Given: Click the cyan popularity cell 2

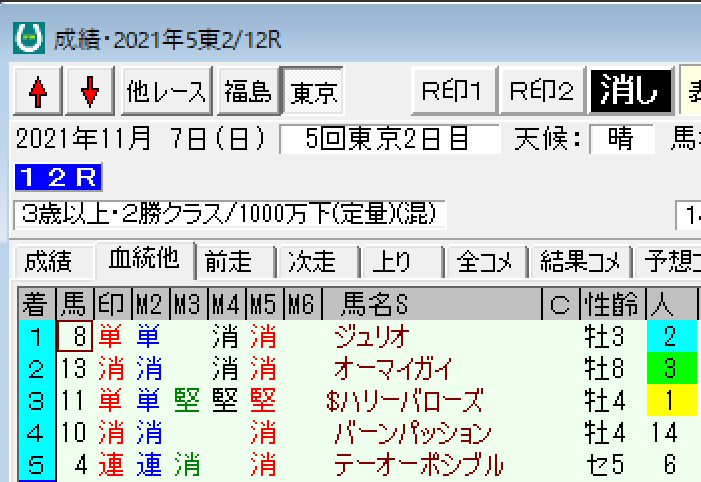Looking at the screenshot, I should tap(671, 336).
